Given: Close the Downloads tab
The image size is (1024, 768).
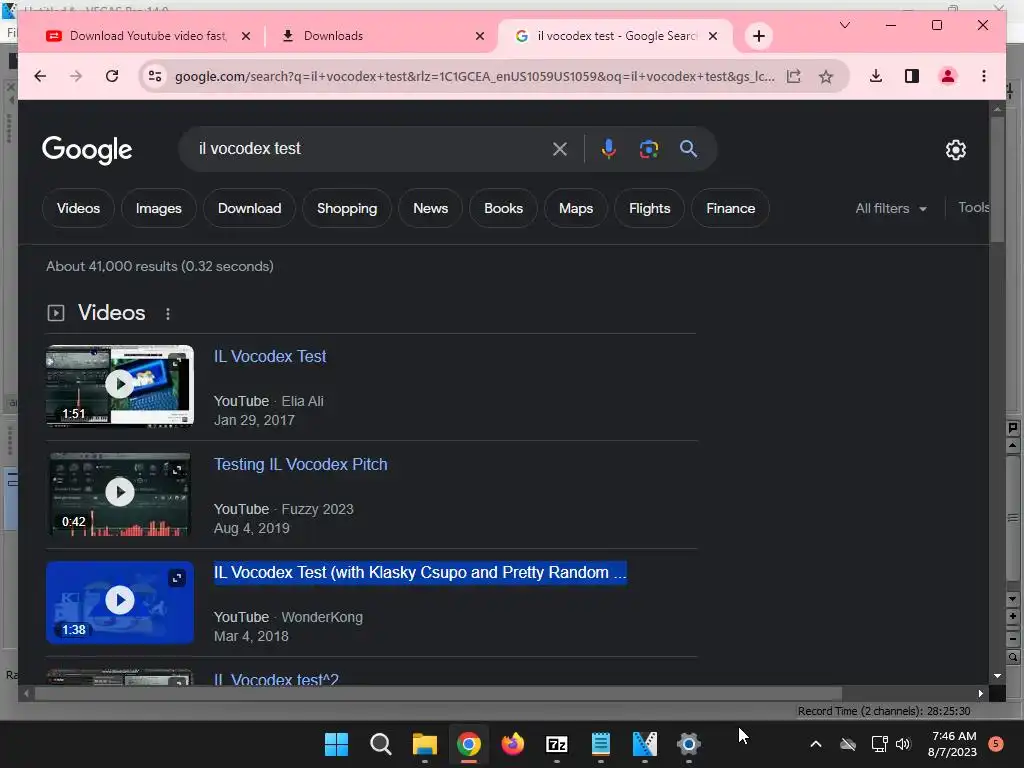Looking at the screenshot, I should point(480,36).
